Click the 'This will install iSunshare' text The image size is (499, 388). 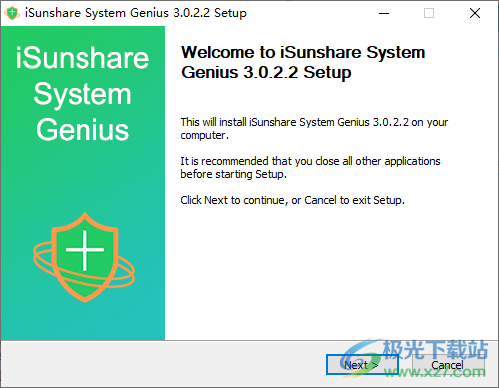pos(314,129)
